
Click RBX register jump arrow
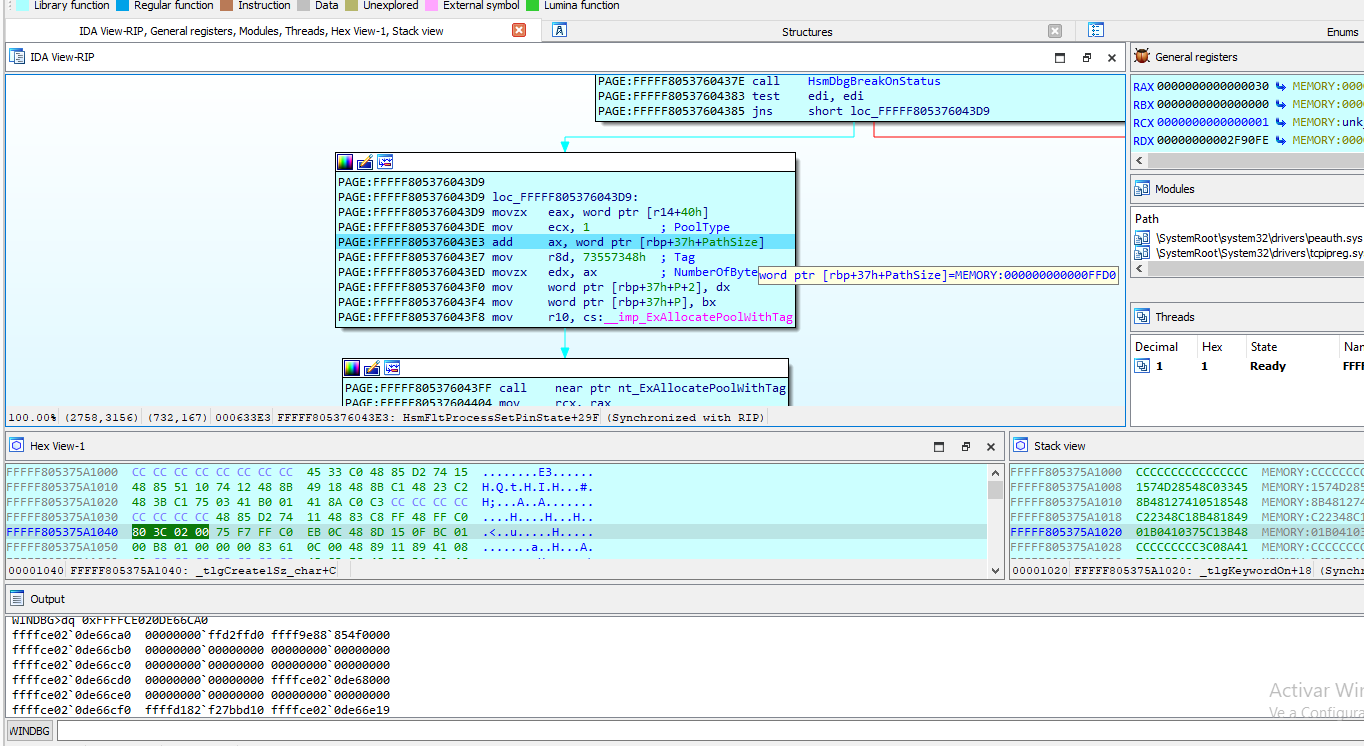pos(1280,104)
